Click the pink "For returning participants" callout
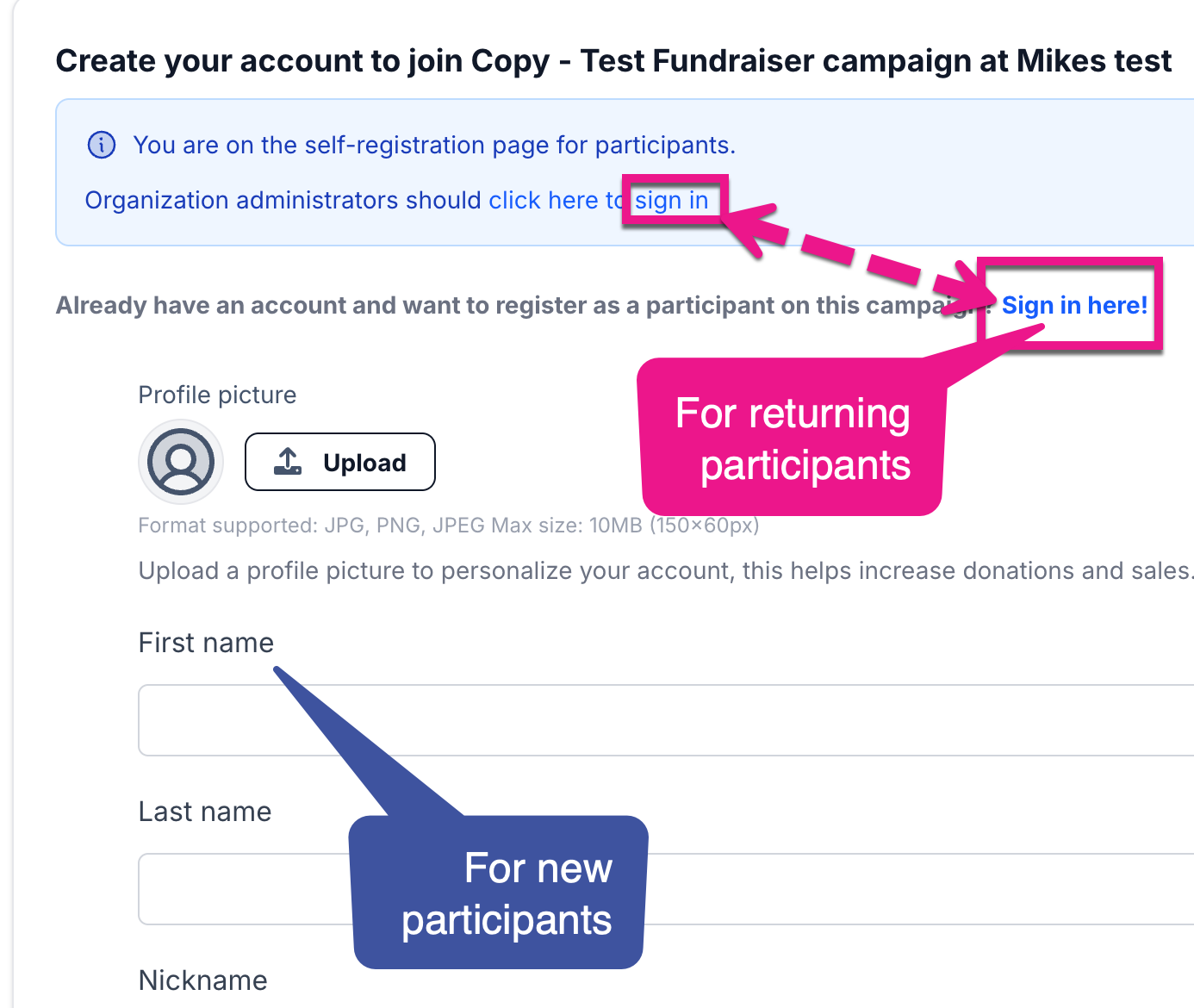The image size is (1194, 1008). pos(792,439)
